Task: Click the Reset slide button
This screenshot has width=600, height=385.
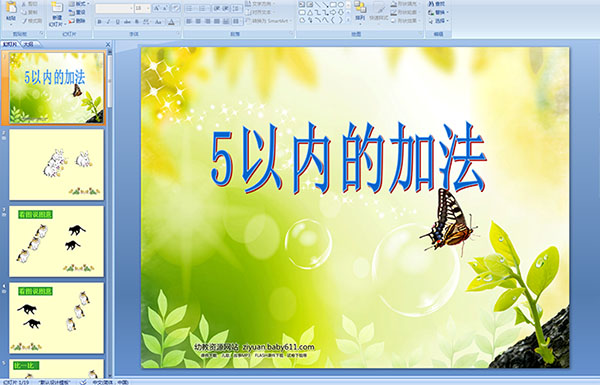Action: coord(77,12)
